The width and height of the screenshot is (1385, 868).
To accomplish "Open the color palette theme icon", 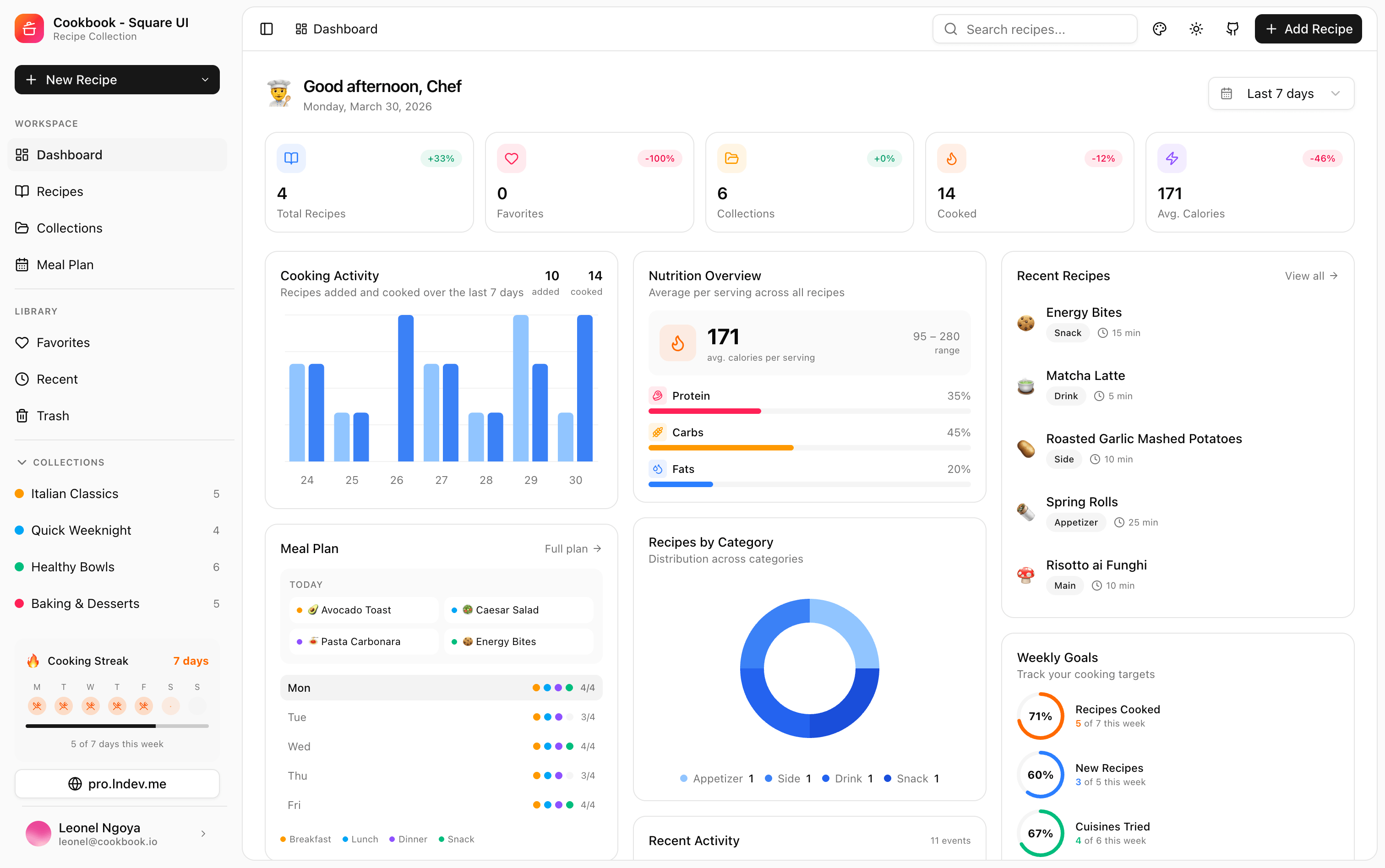I will point(1159,29).
